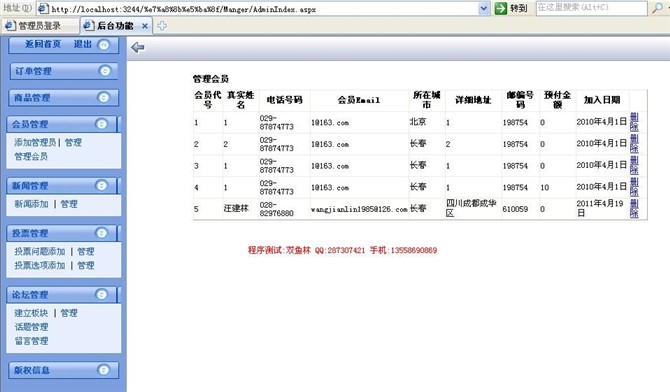The width and height of the screenshot is (670, 392).
Task: Delete member 4 via 删除 link
Action: [x=634, y=187]
